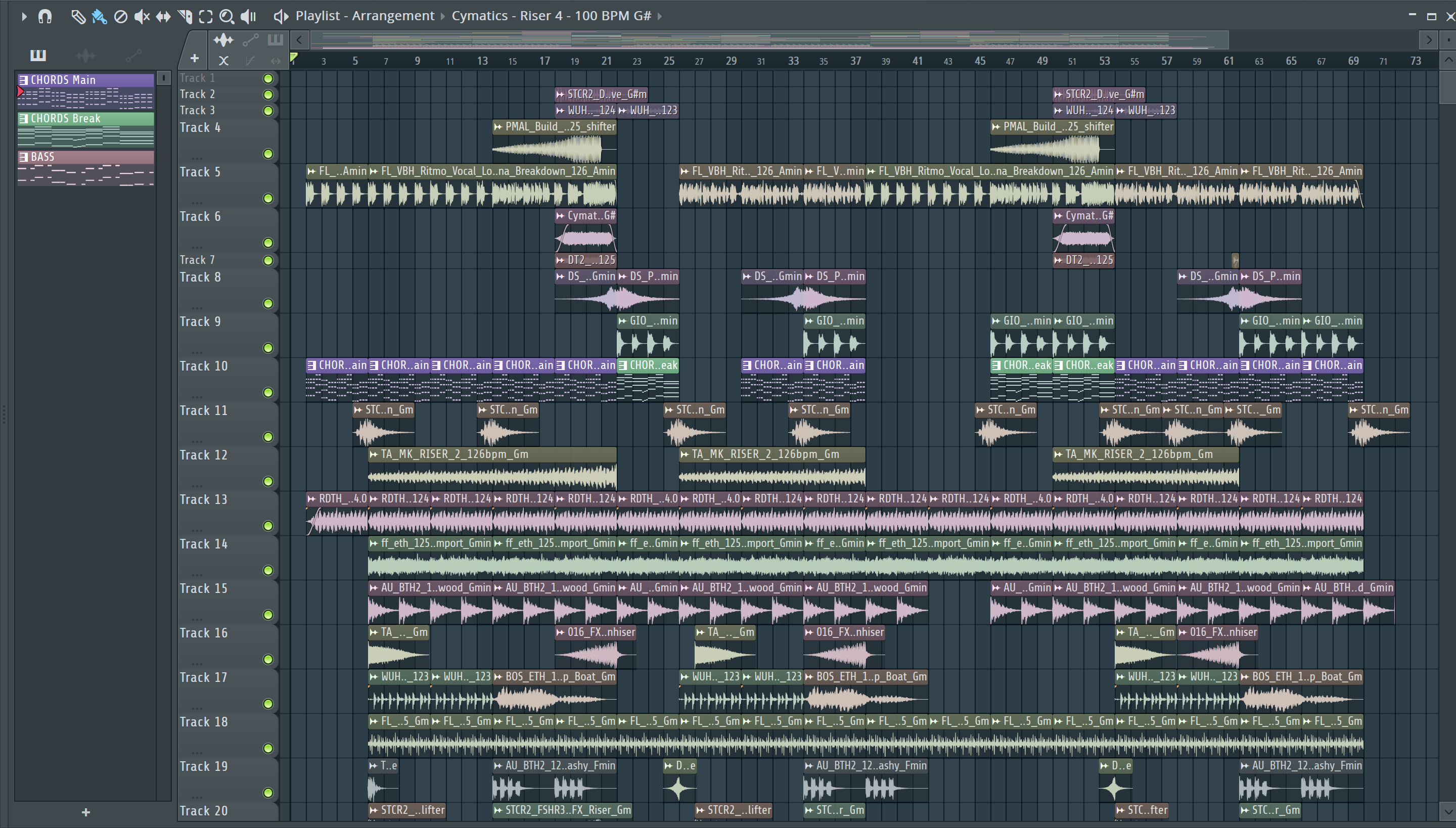Open the Playlist - Arrangement dropdown

tap(365, 16)
